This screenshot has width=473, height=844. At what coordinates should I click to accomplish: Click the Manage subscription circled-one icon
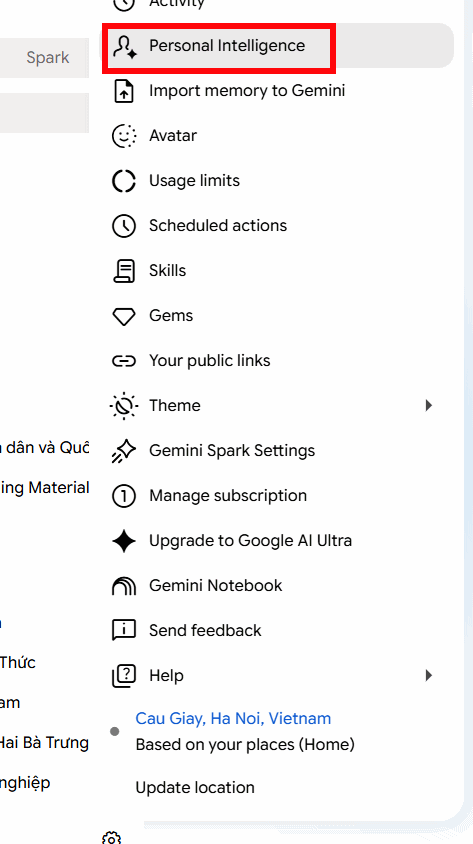pos(124,496)
